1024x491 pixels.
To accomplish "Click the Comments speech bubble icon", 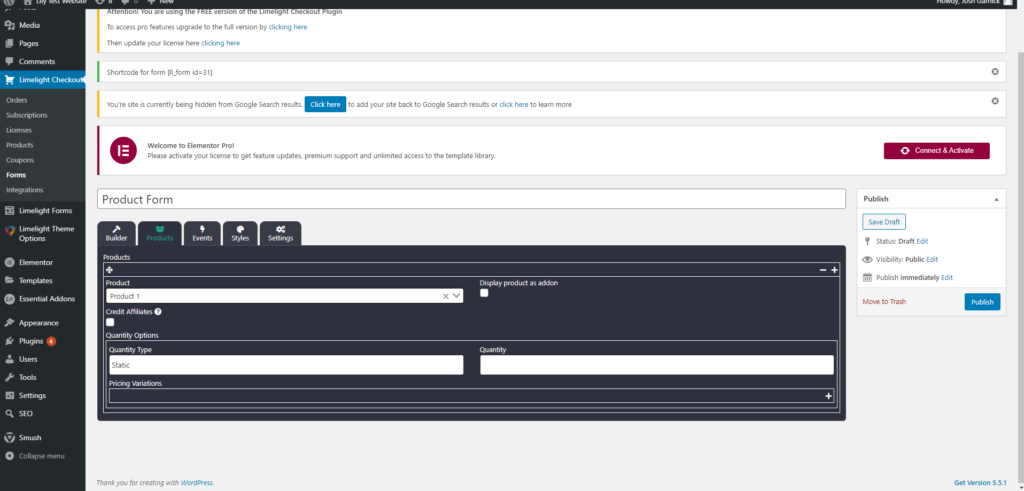I will tap(9, 61).
